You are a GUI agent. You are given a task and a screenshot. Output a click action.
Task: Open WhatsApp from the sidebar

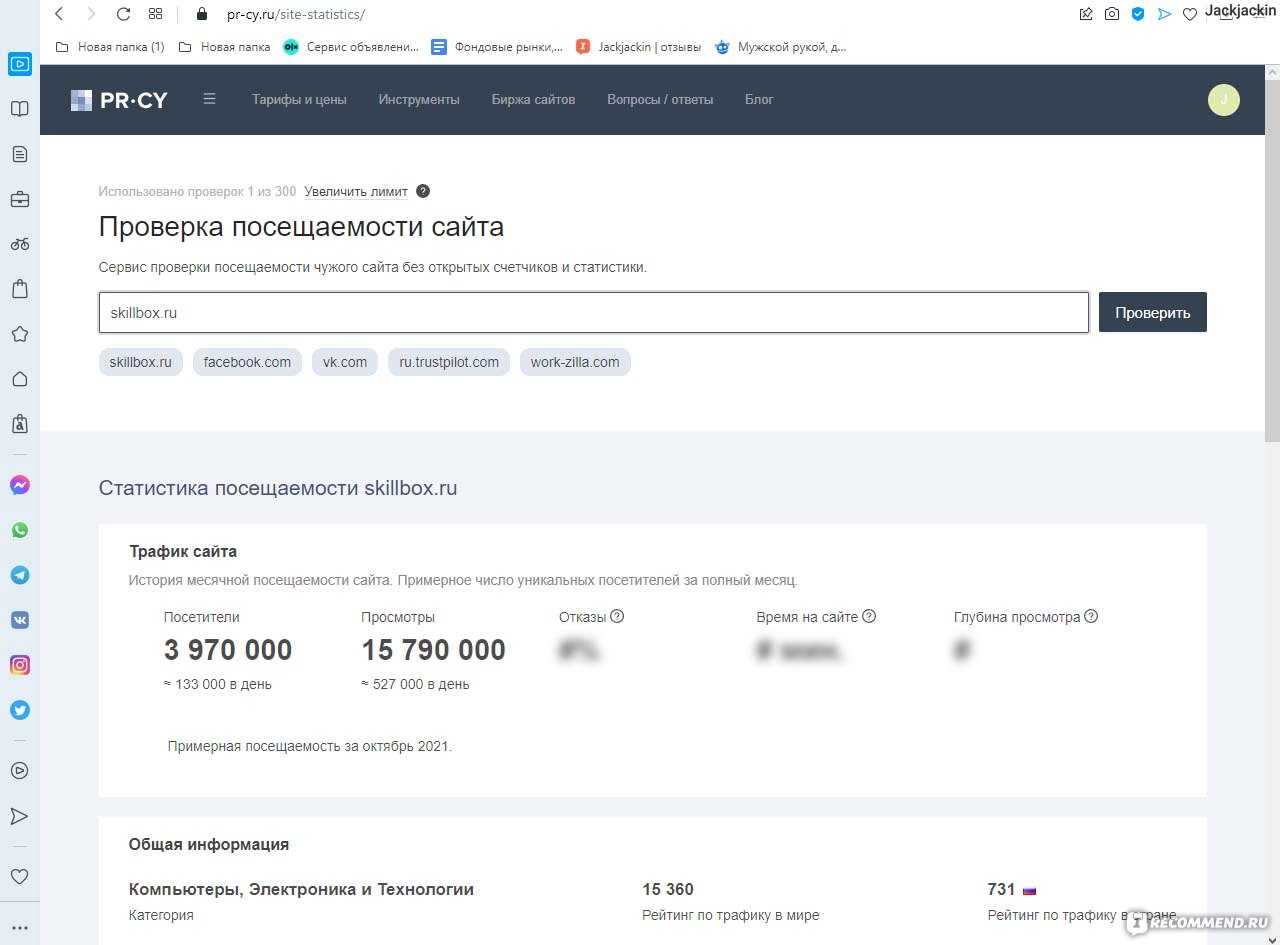(20, 530)
